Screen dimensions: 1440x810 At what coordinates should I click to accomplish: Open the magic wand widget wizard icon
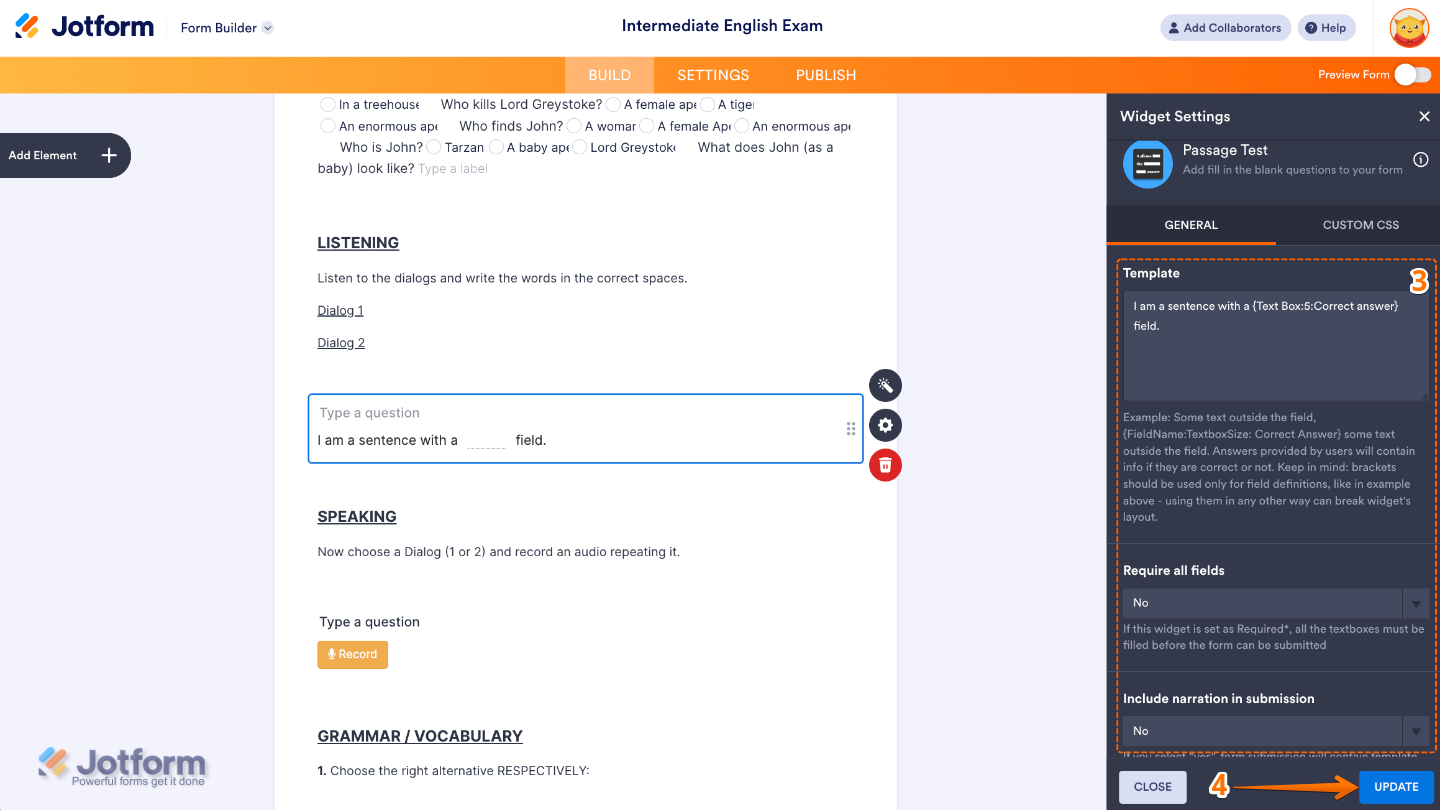click(885, 385)
